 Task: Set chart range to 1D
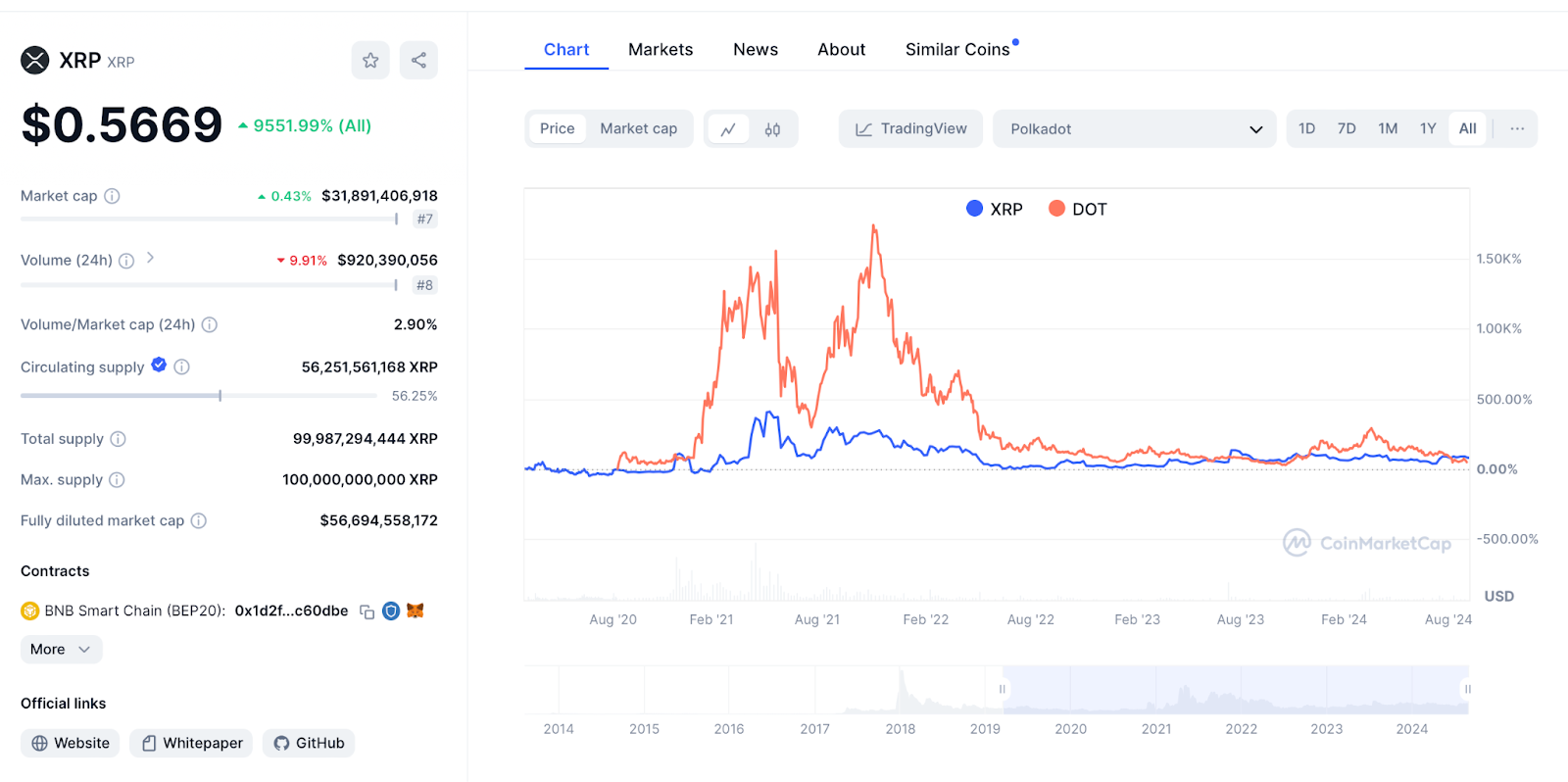tap(1306, 129)
